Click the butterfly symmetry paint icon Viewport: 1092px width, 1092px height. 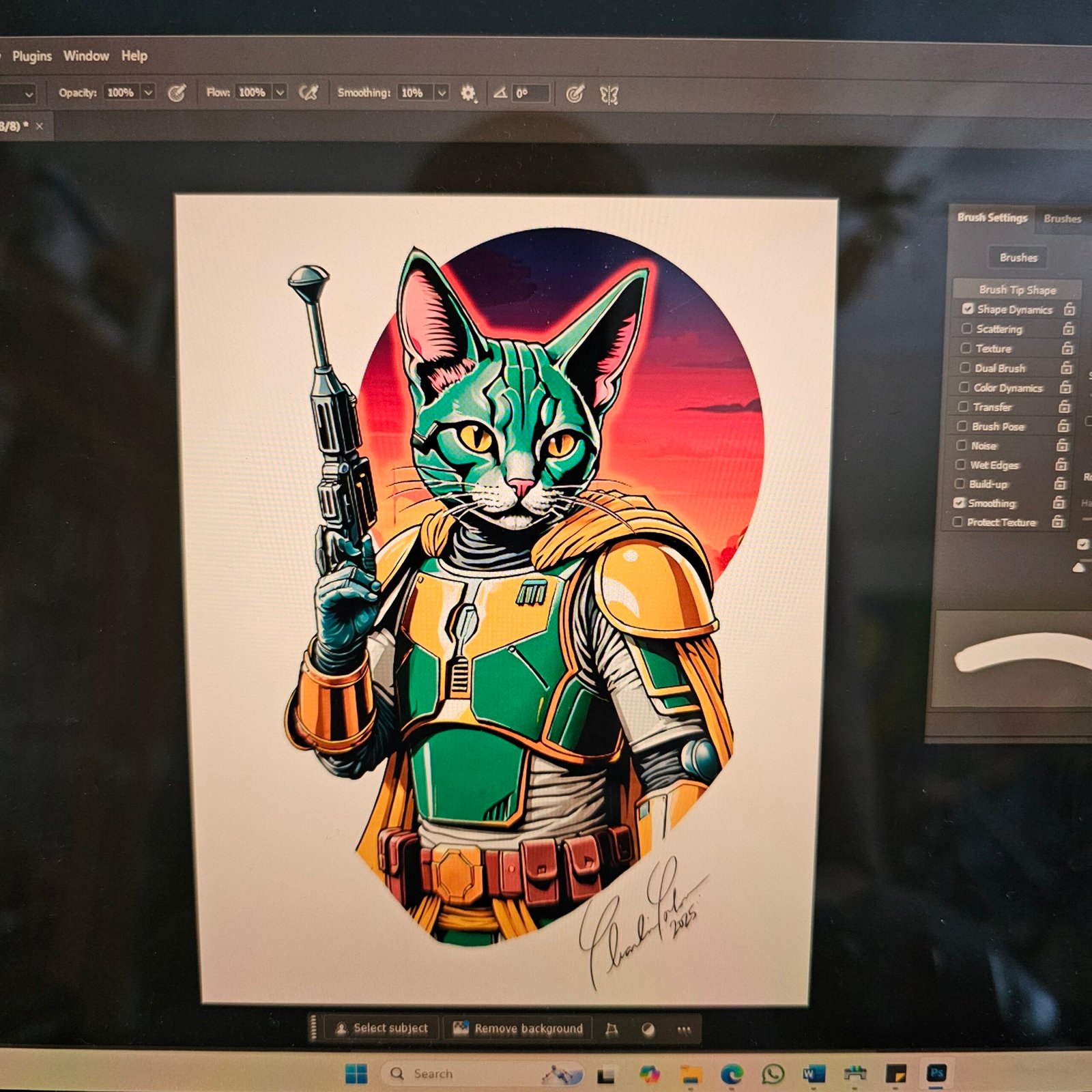[609, 95]
